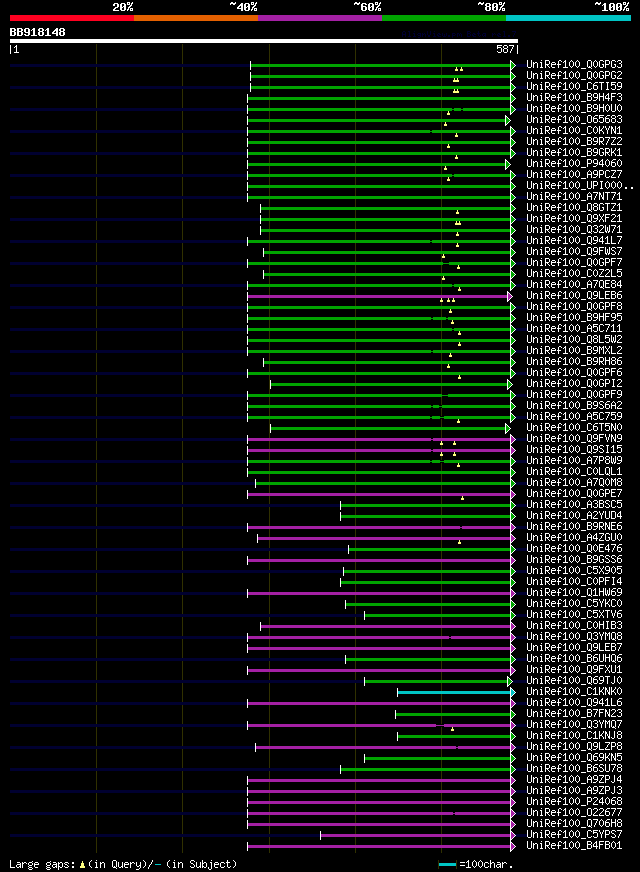The height and width of the screenshot is (872, 640).
Task: Click the green alignment bar of UniRef100_A2YUD4
Action: click(x=428, y=517)
